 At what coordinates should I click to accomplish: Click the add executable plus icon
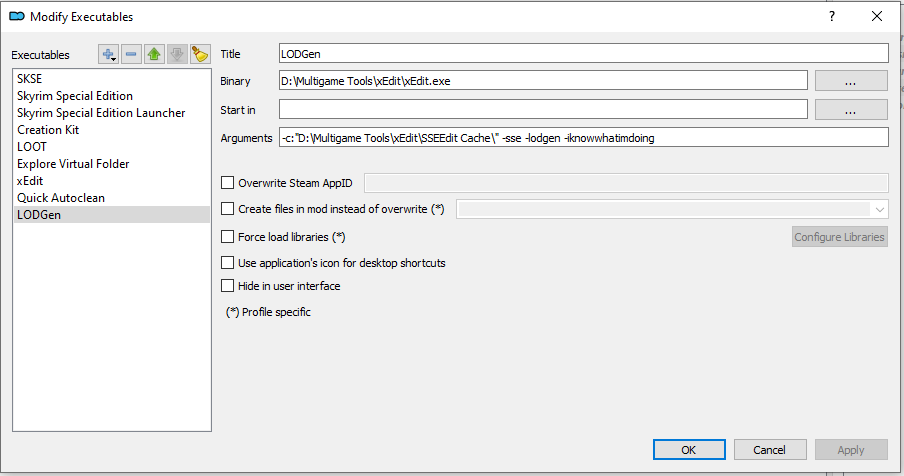point(108,54)
